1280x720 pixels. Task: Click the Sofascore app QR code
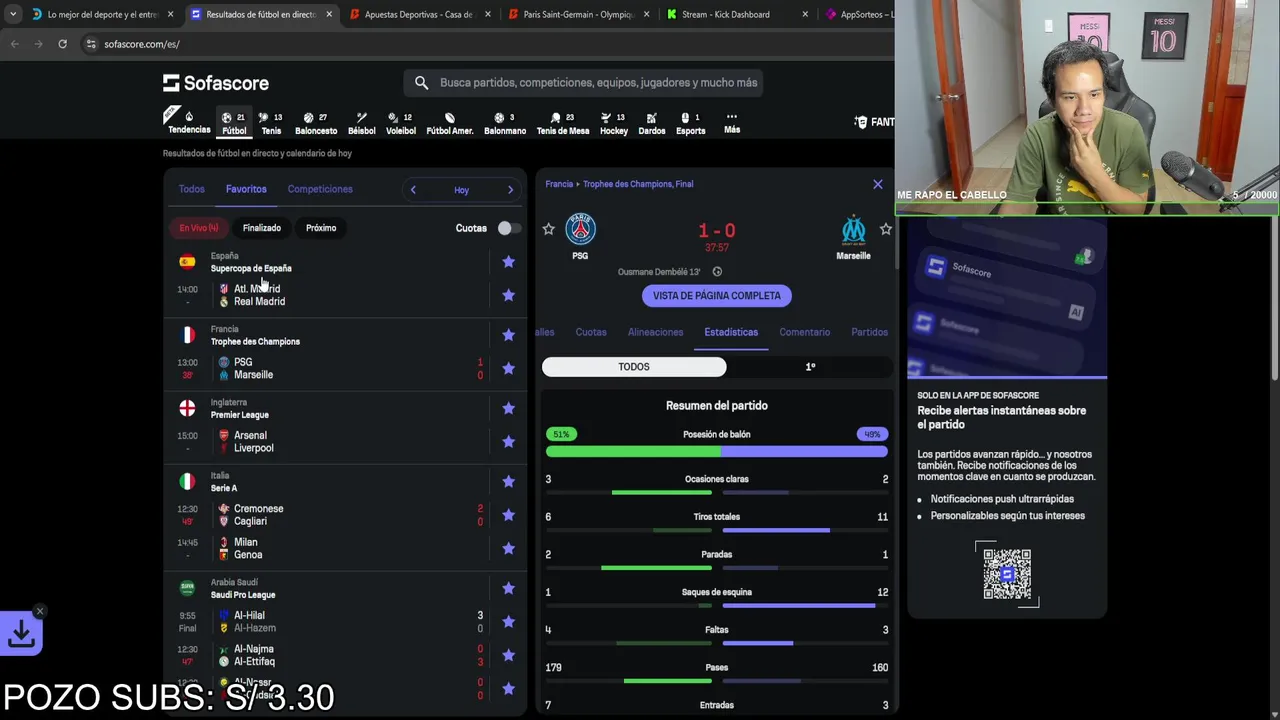[1007, 573]
